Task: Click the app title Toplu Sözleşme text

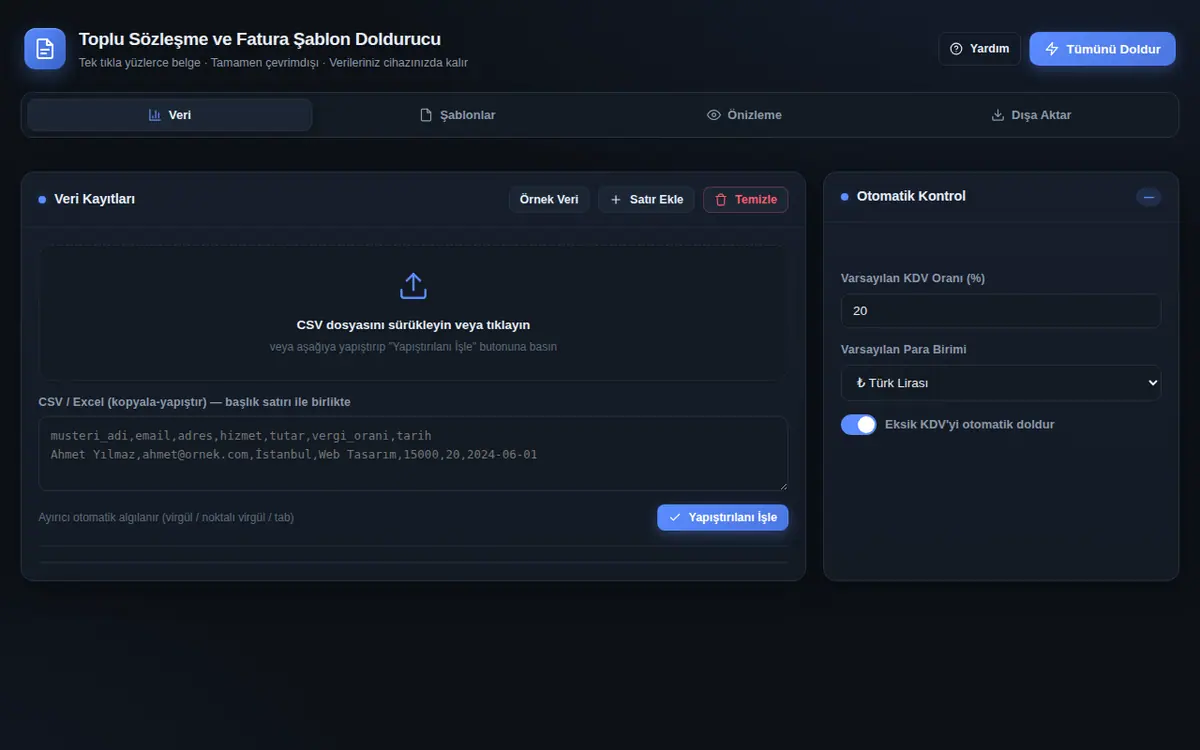Action: pyautogui.click(x=260, y=39)
